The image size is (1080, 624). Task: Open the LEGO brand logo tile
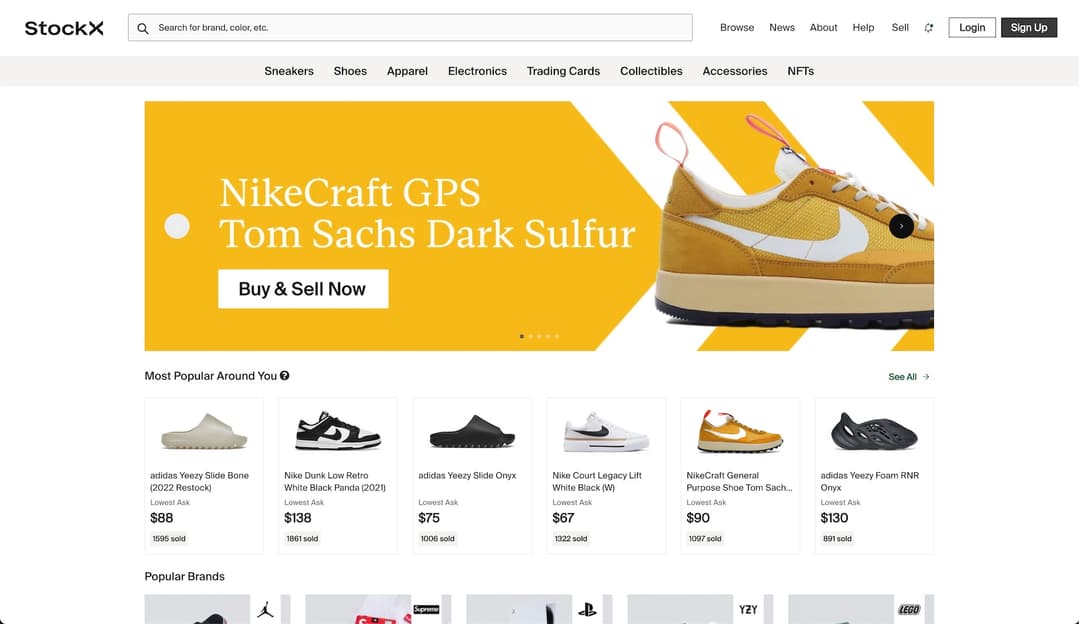coord(908,609)
